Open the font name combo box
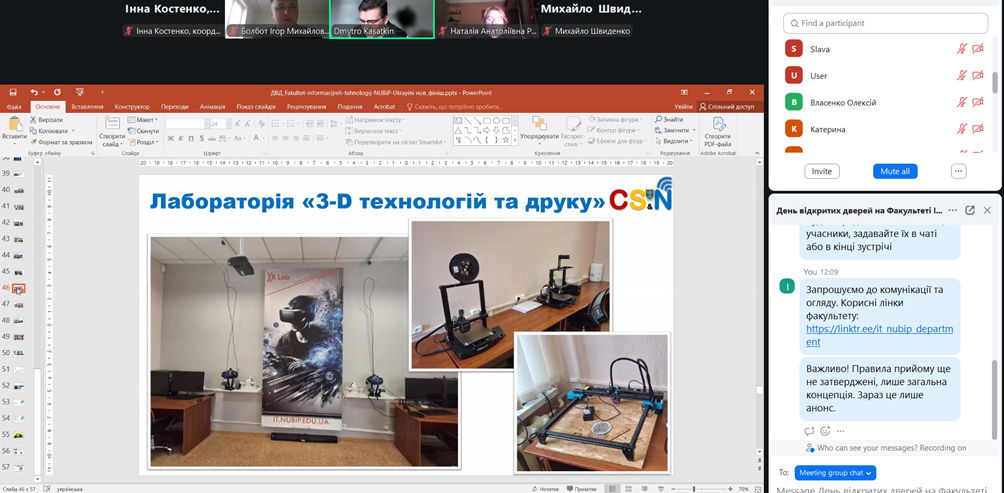Viewport: 1004px width, 493px height. coord(186,123)
